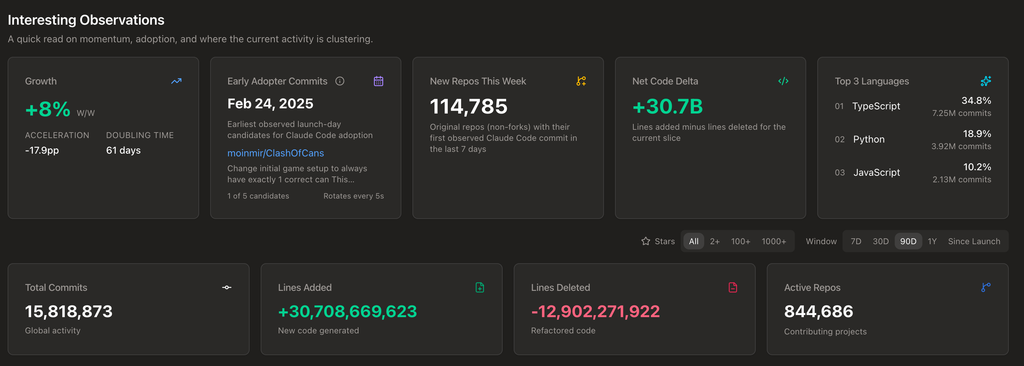Image resolution: width=1024 pixels, height=366 pixels.
Task: Select the All stars filter
Action: [x=694, y=241]
